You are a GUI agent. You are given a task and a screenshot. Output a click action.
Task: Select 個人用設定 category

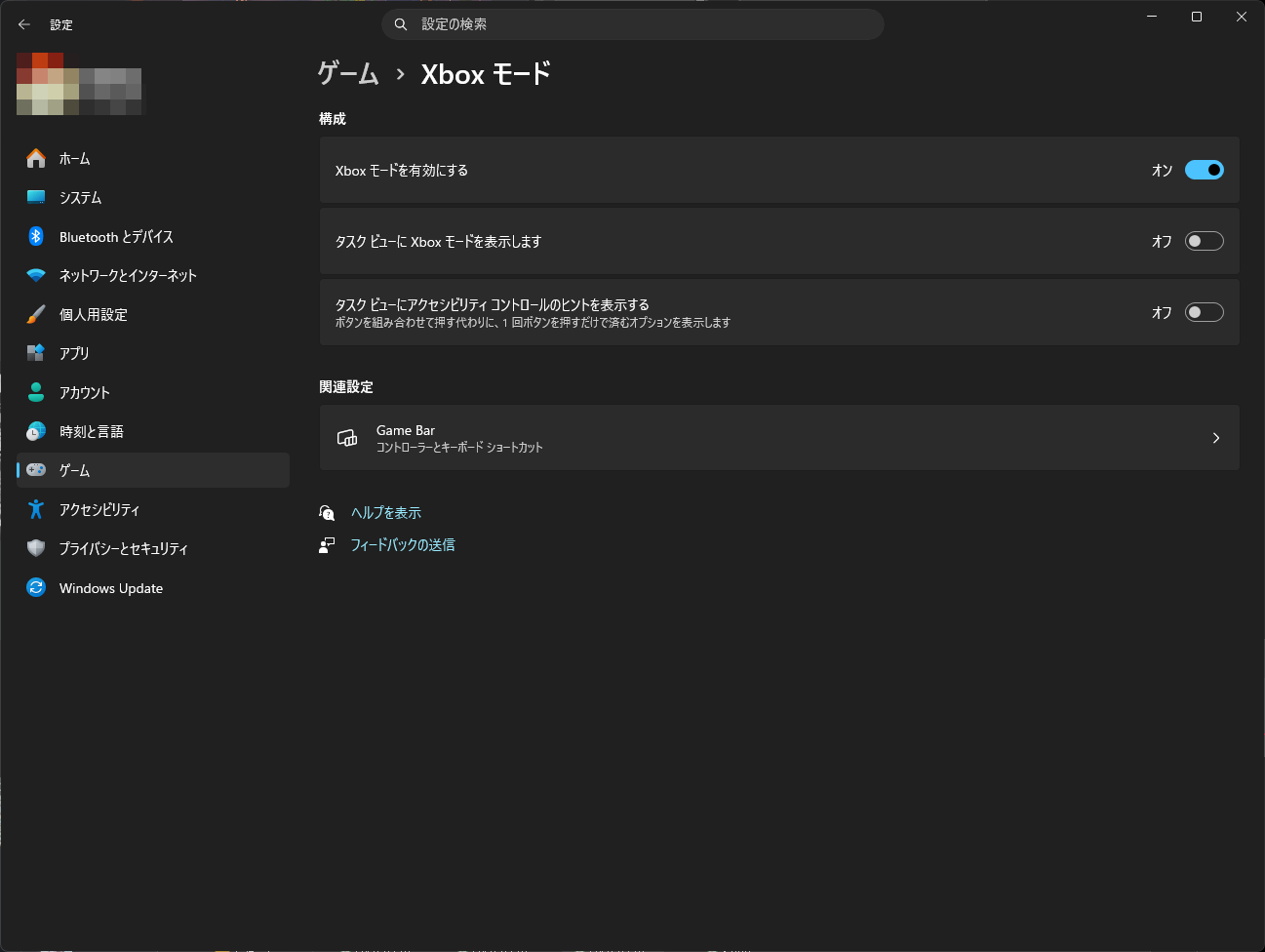coord(153,314)
